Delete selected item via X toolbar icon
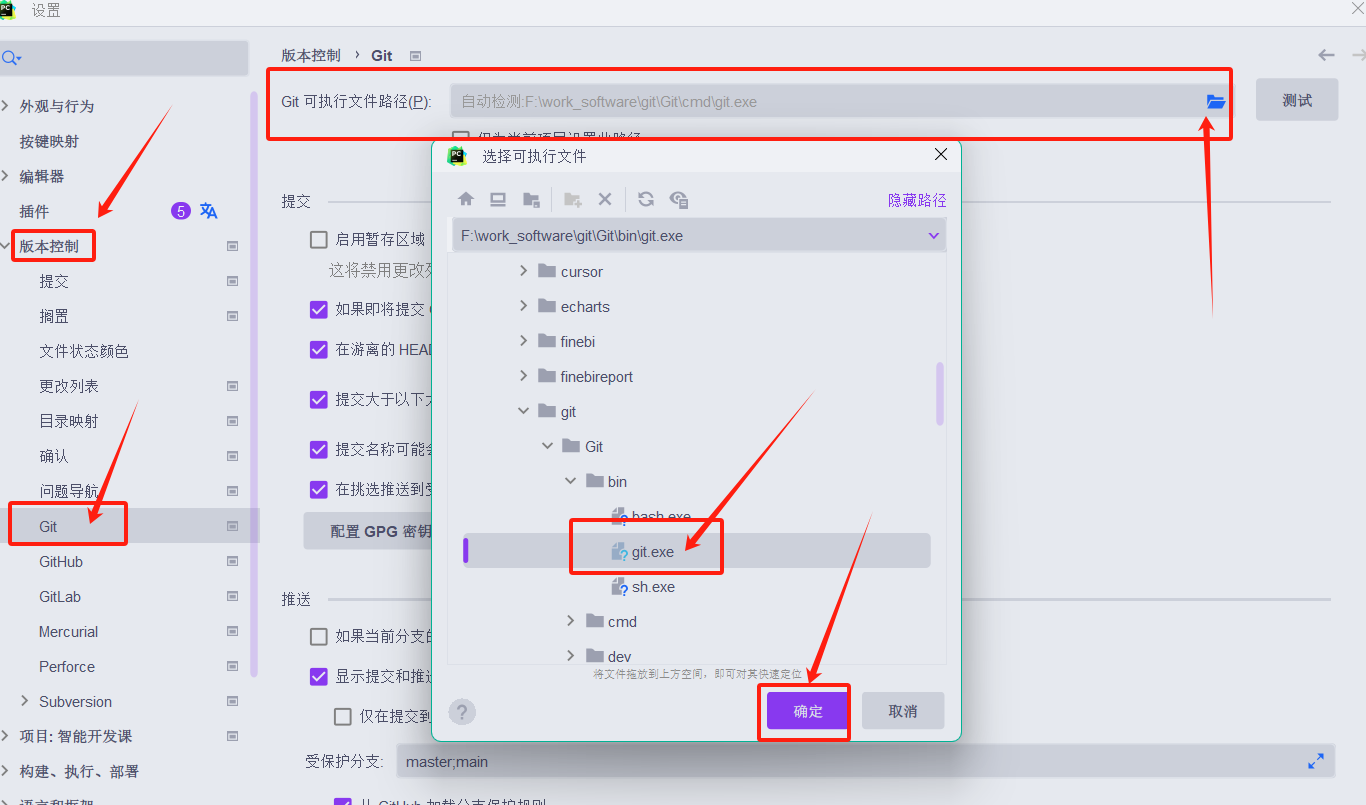Screen dimensions: 1366x805 pos(604,199)
